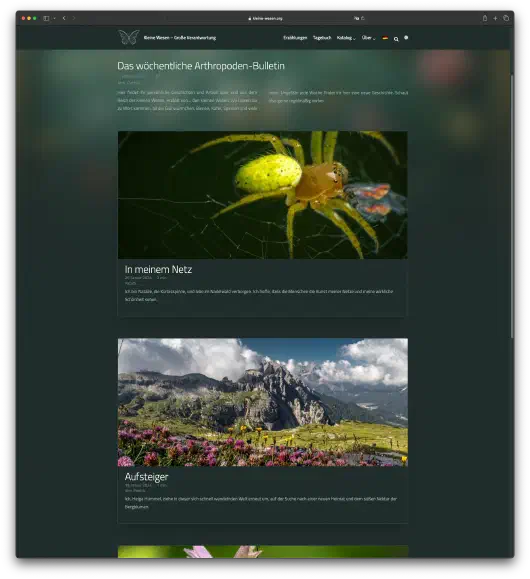The height and width of the screenshot is (579, 530).
Task: Toggle the light/dark theme circle icon
Action: tap(406, 37)
